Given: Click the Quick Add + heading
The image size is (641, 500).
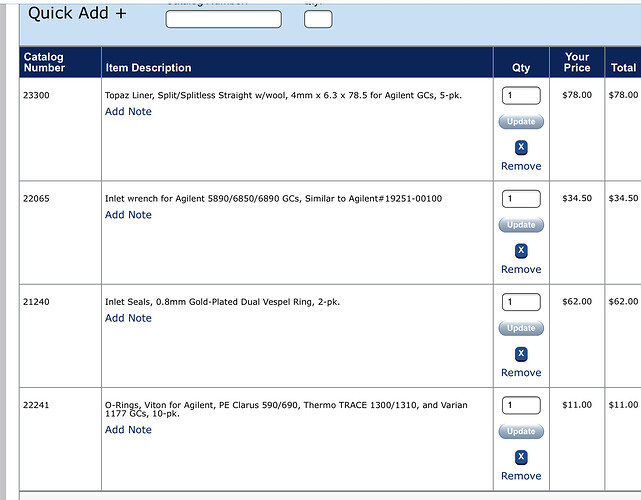Looking at the screenshot, I should (77, 13).
